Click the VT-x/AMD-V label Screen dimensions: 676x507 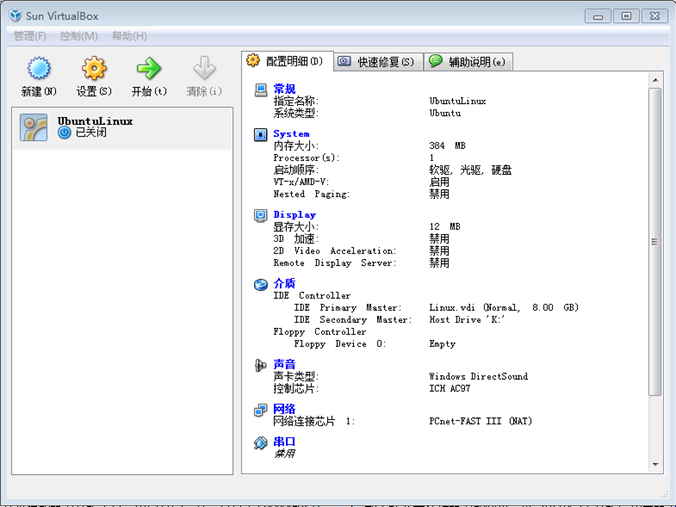[301, 182]
